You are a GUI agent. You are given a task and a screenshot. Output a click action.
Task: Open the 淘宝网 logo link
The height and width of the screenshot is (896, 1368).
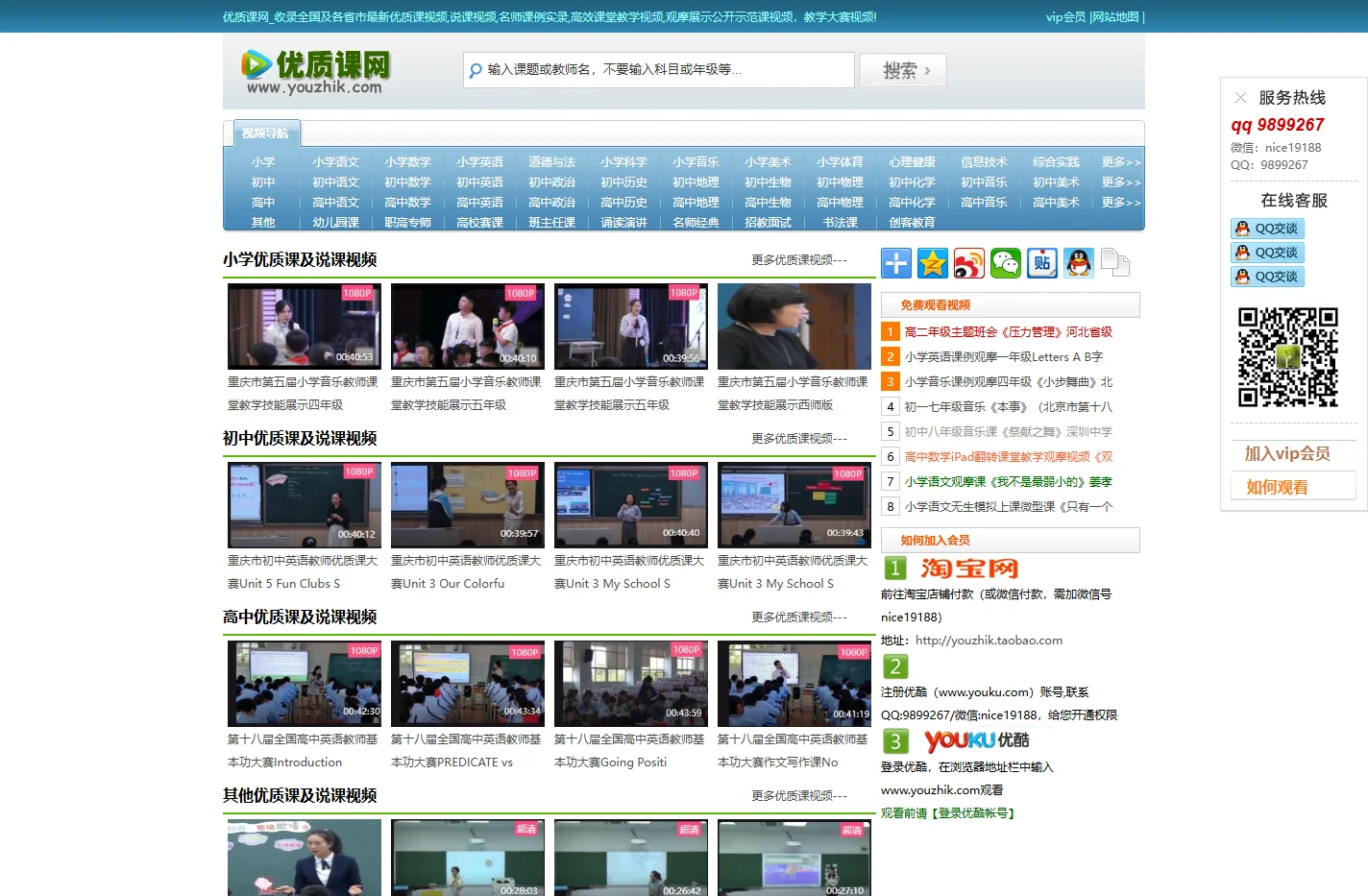click(x=969, y=569)
